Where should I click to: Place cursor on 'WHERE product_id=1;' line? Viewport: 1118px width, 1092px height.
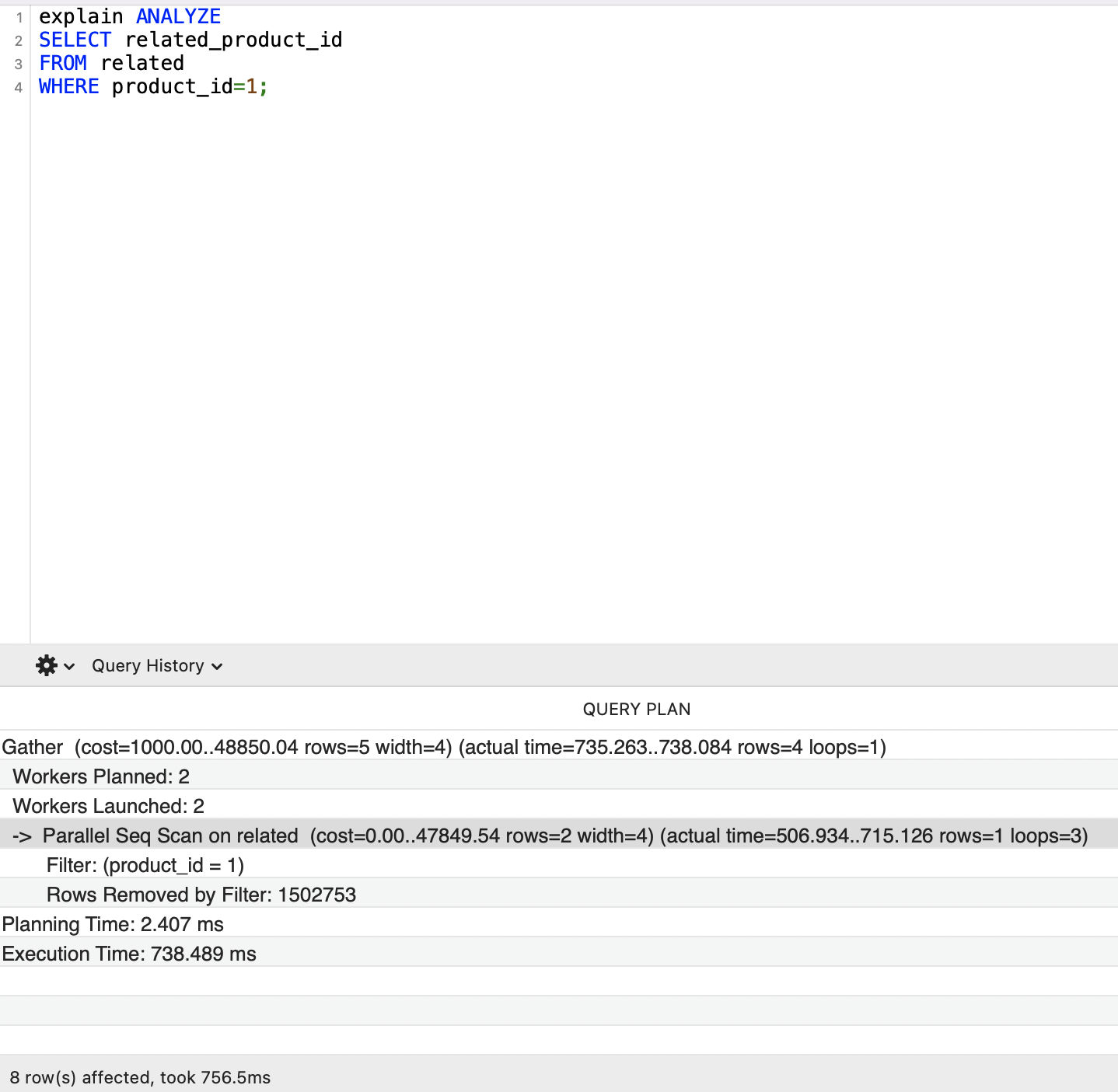[153, 86]
